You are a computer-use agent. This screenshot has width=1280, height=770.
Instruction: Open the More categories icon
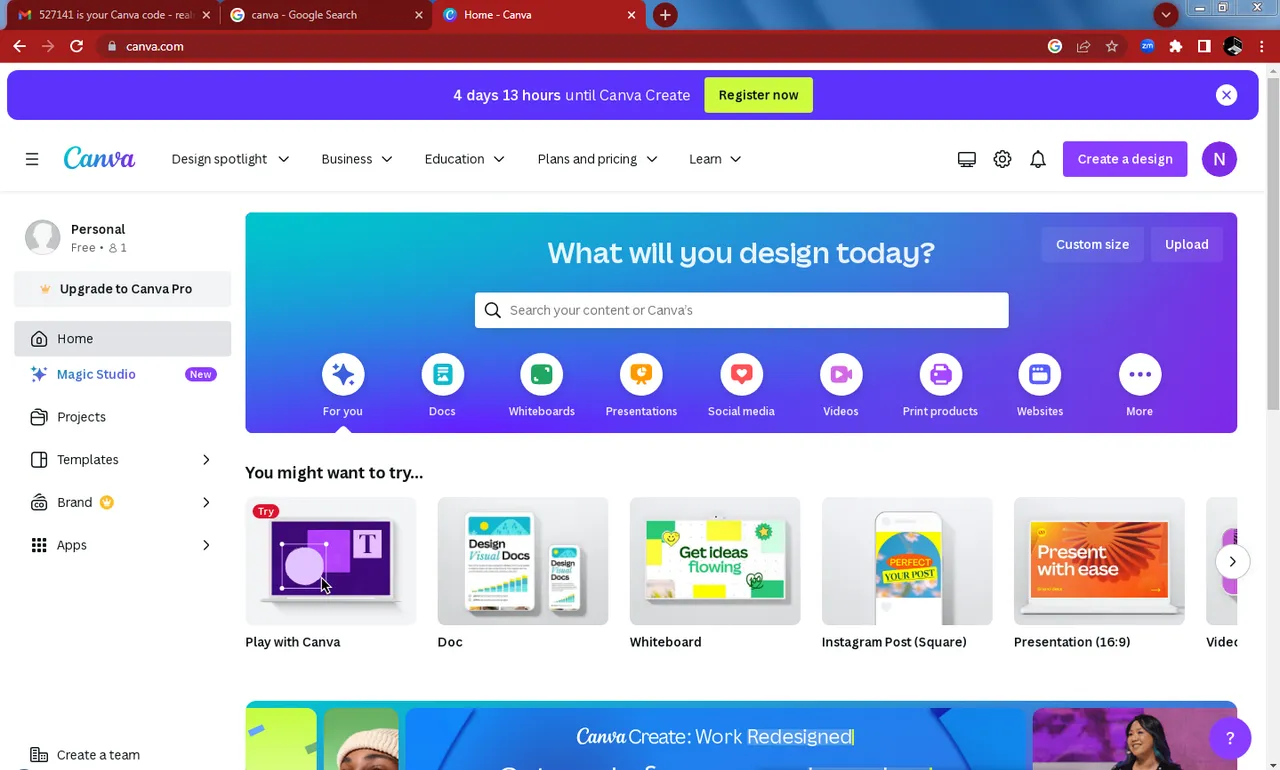[x=1140, y=374]
